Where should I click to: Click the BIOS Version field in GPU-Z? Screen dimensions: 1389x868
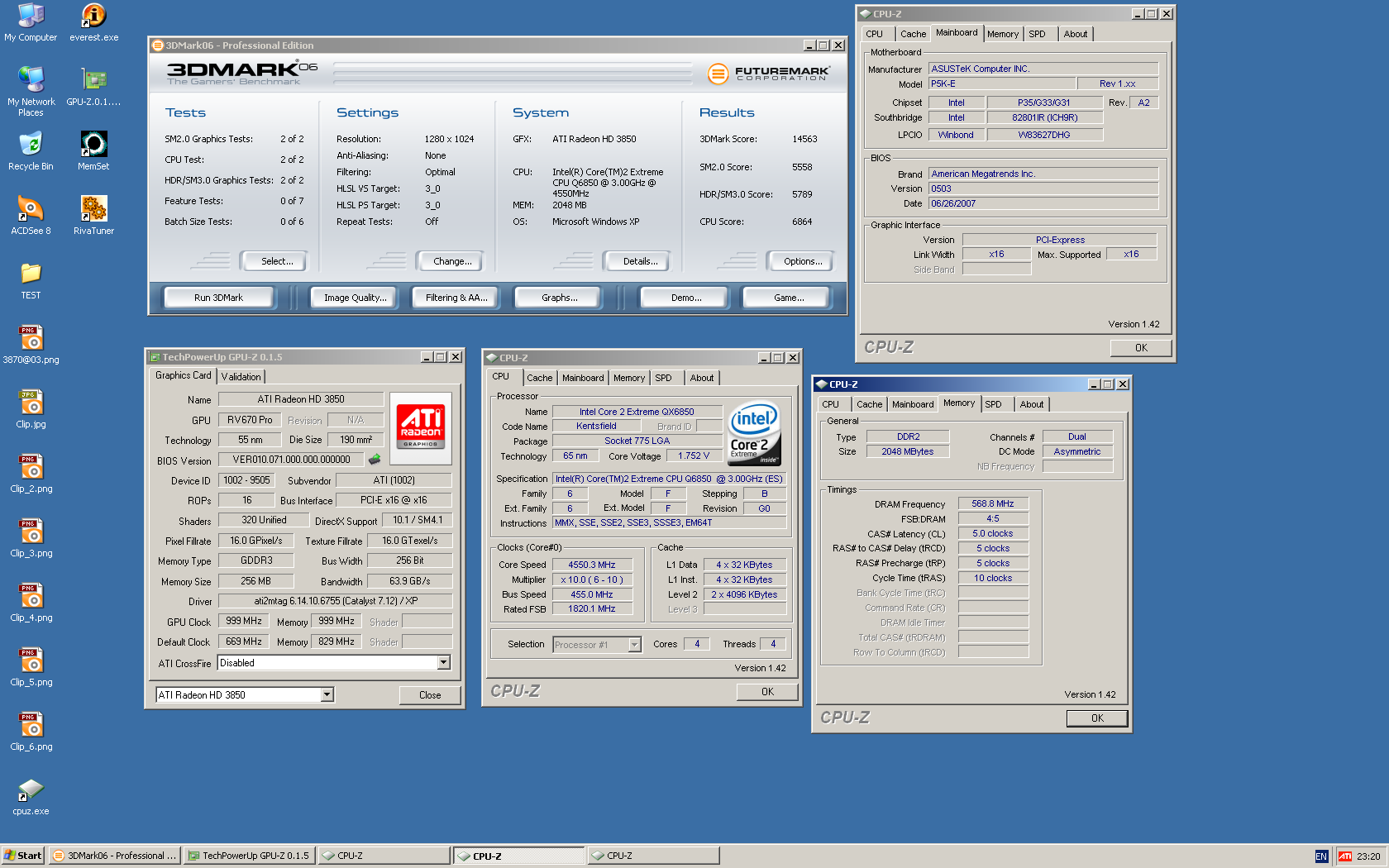pos(291,460)
